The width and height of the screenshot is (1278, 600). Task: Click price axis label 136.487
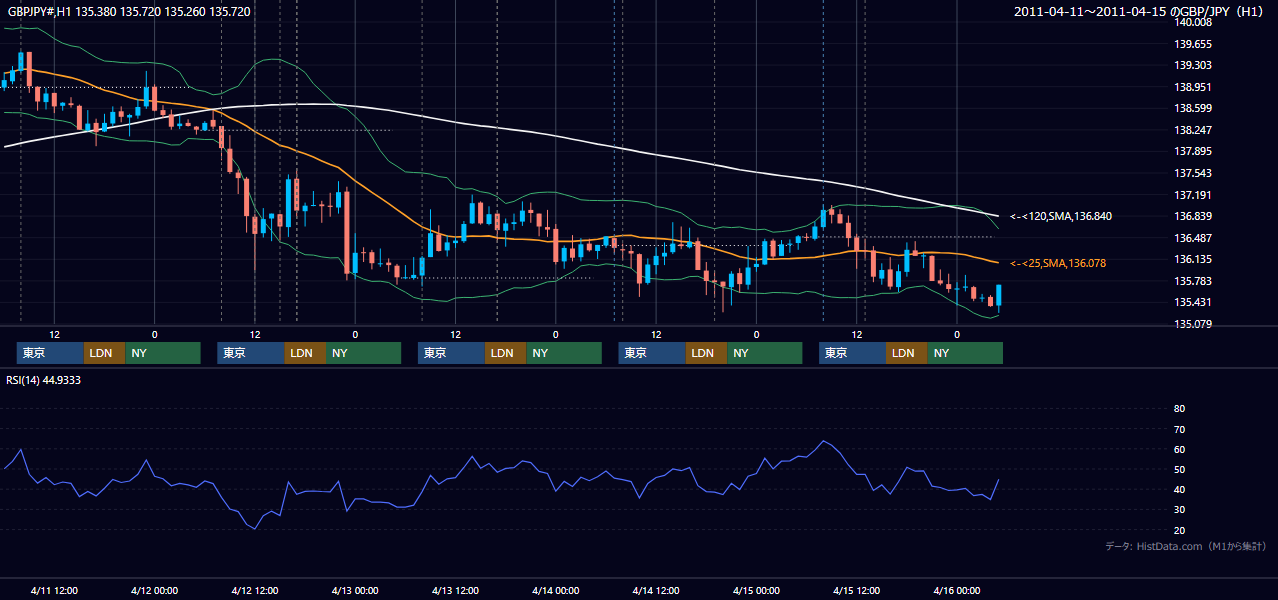click(1193, 238)
